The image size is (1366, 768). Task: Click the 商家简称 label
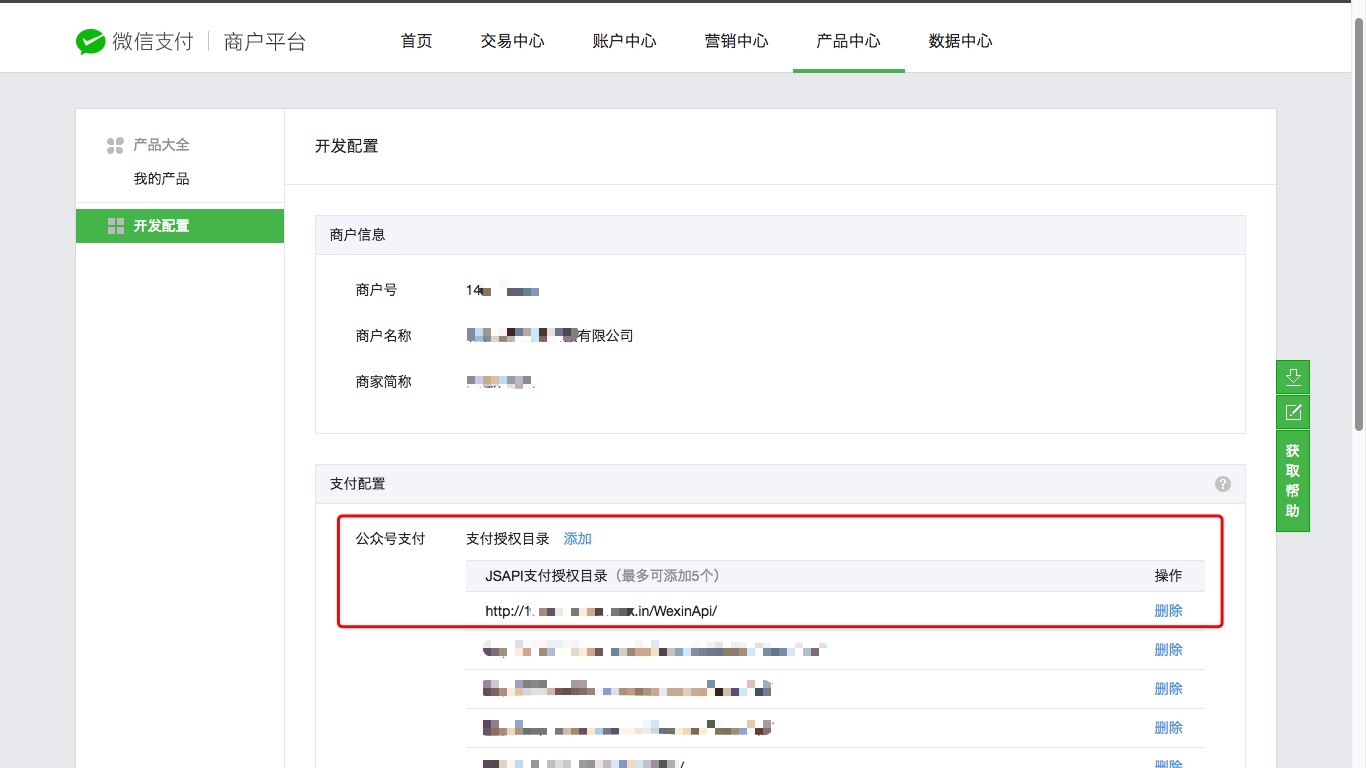(x=383, y=382)
